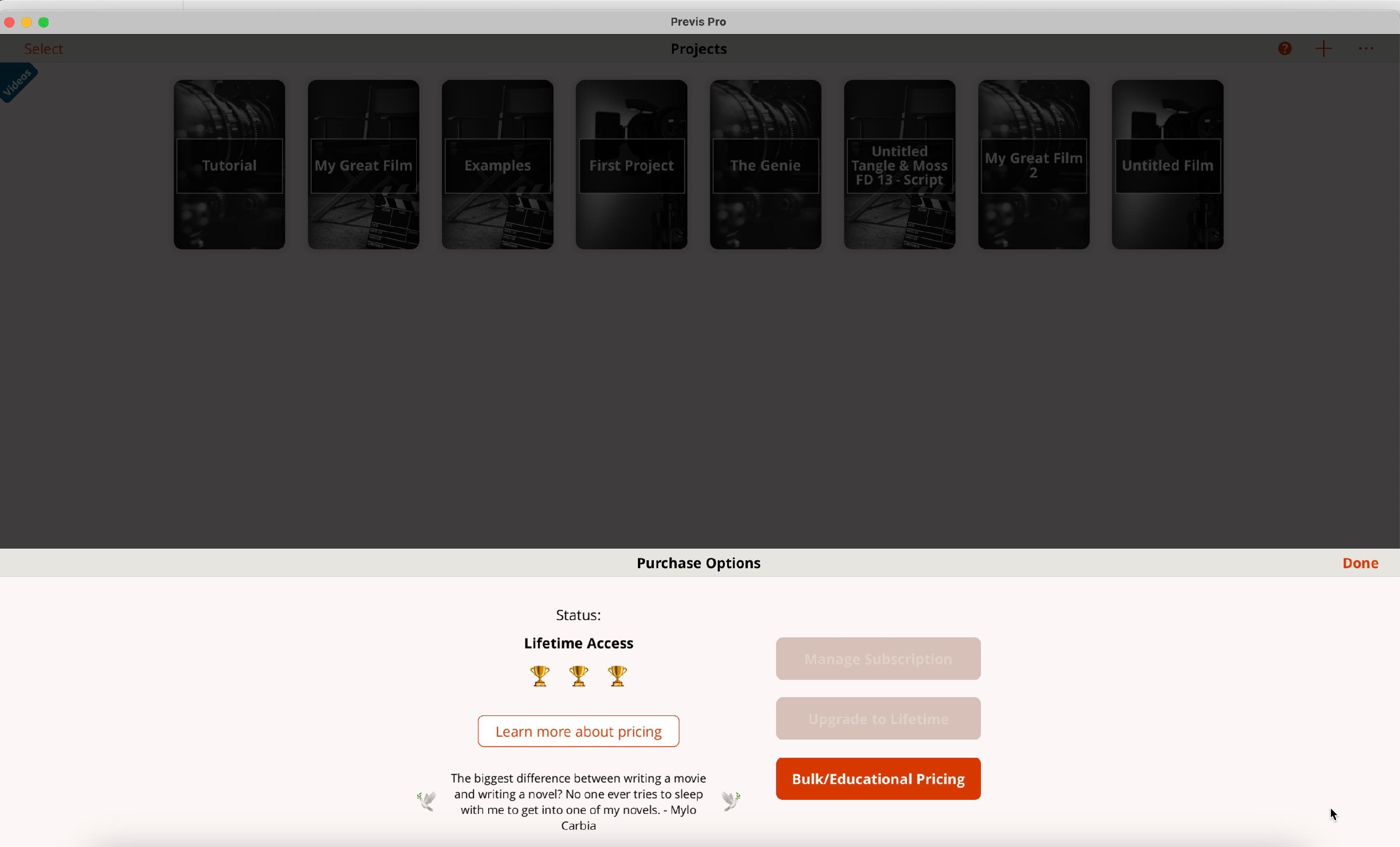The width and height of the screenshot is (1400, 847).
Task: Create a new project with the plus icon
Action: (x=1323, y=48)
